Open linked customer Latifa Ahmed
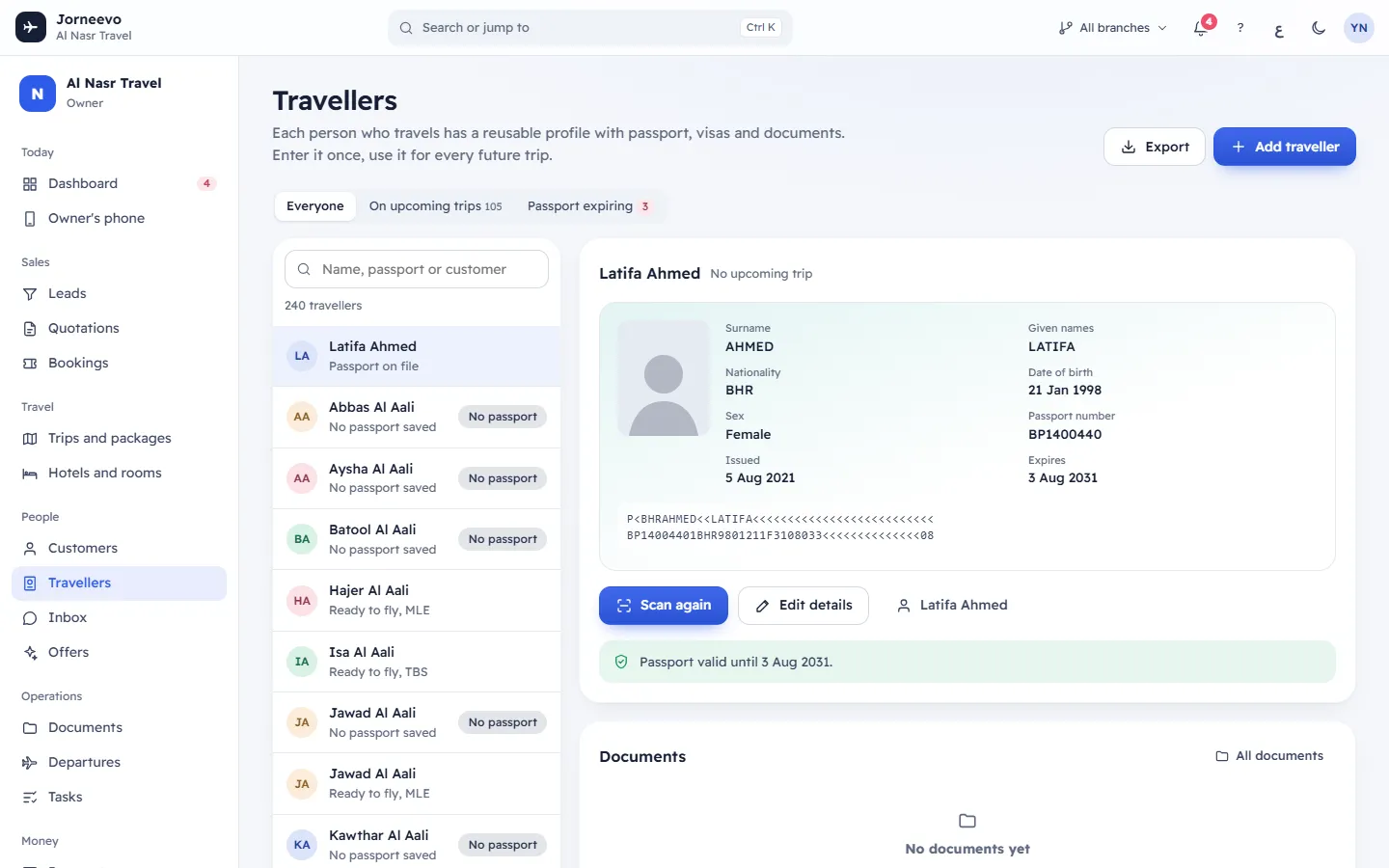This screenshot has height=868, width=1389. [952, 606]
